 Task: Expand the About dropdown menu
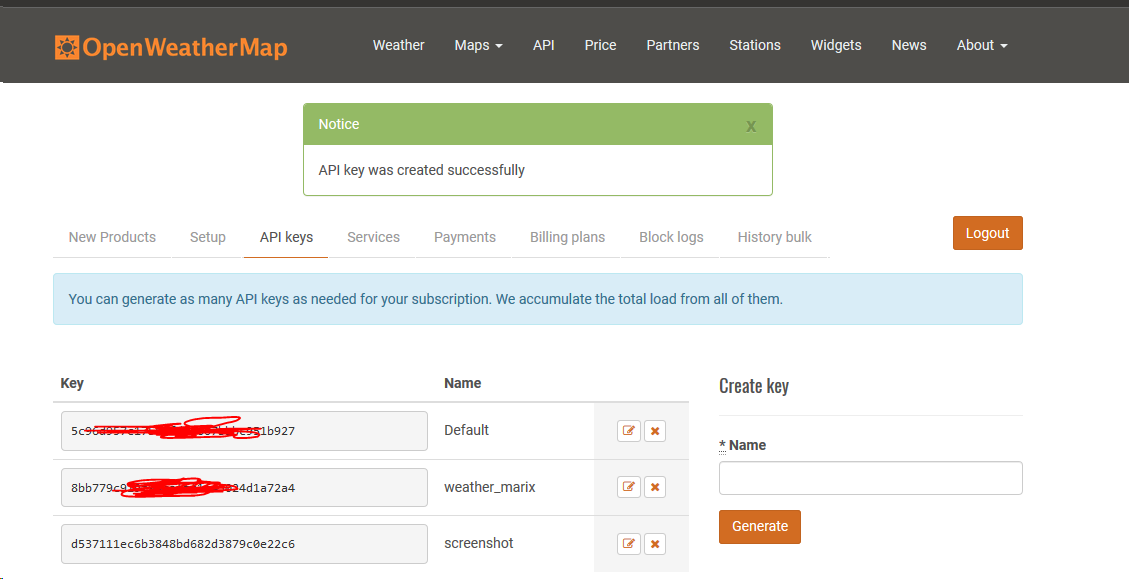[x=981, y=45]
